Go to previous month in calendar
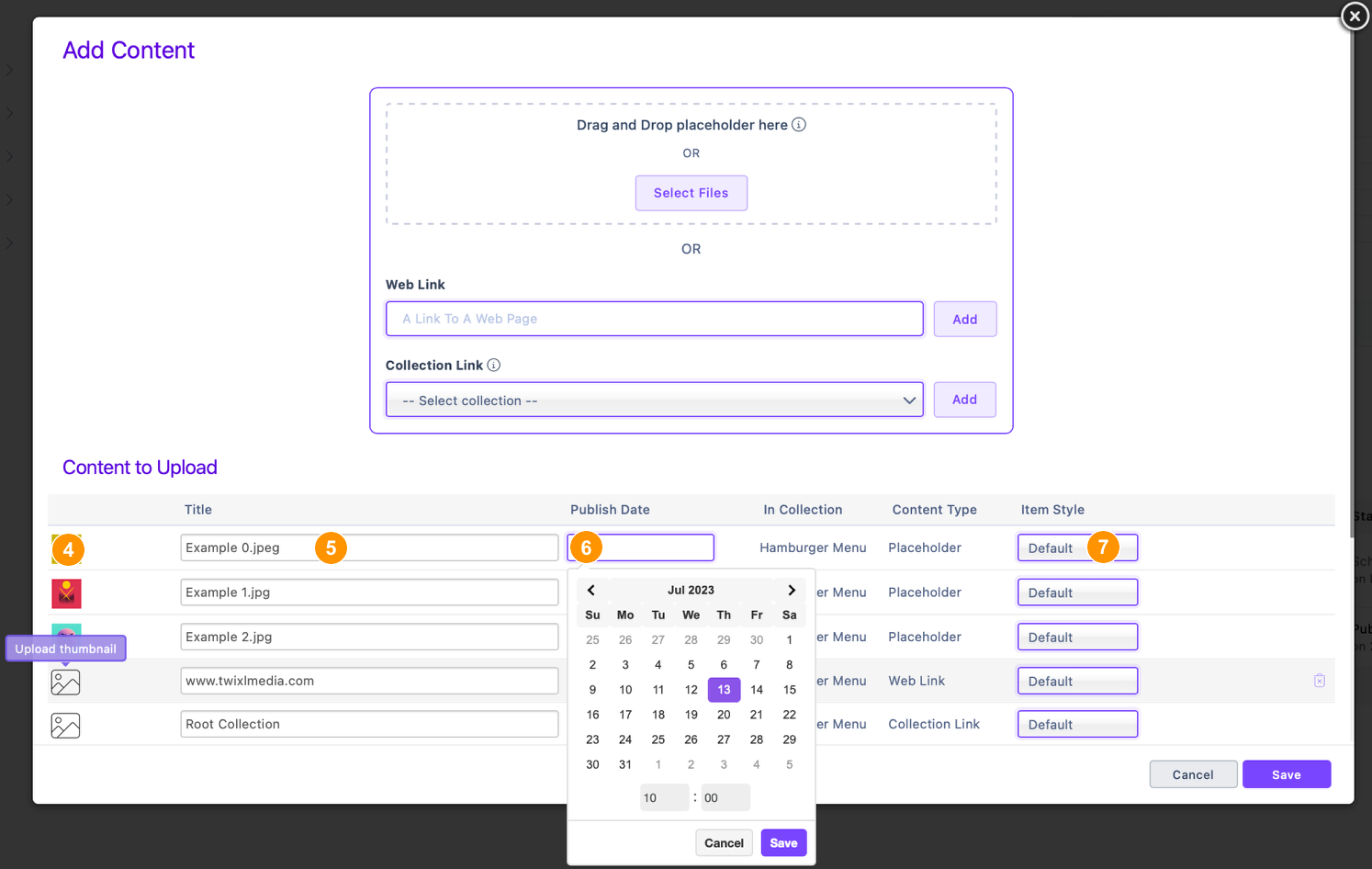 click(591, 591)
